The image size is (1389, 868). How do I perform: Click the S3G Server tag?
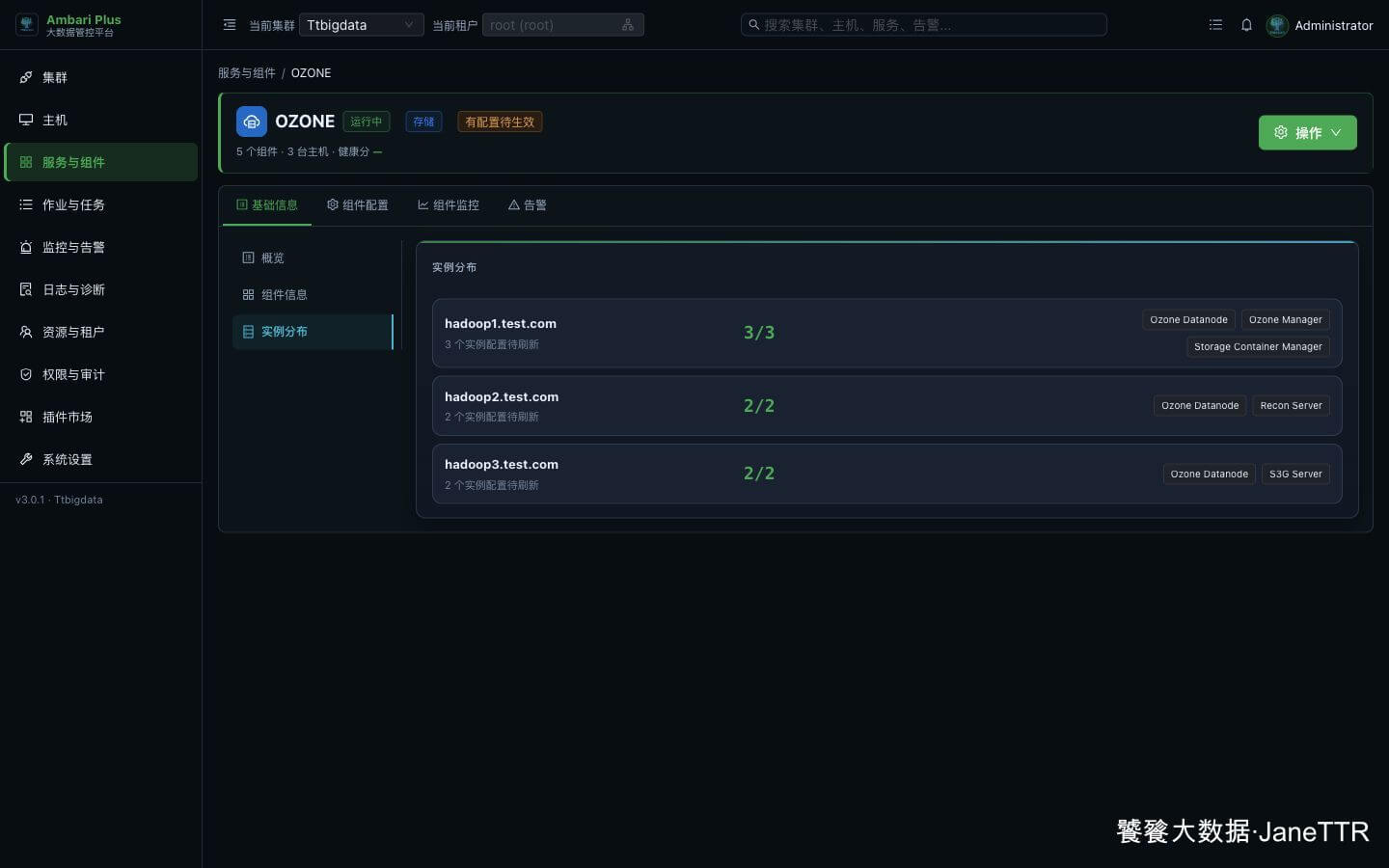tap(1295, 475)
